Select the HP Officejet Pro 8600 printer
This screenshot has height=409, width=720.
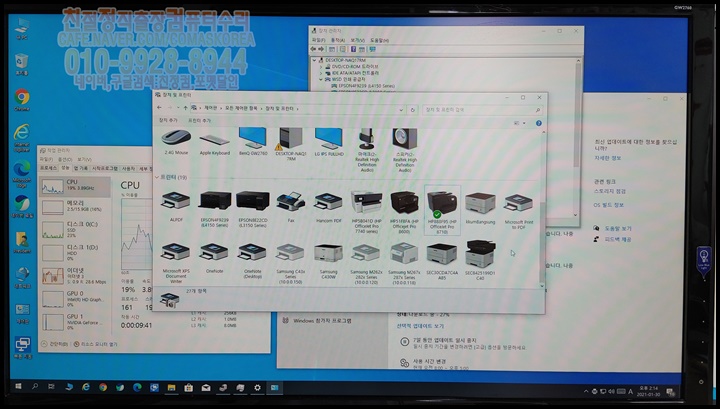pos(404,212)
